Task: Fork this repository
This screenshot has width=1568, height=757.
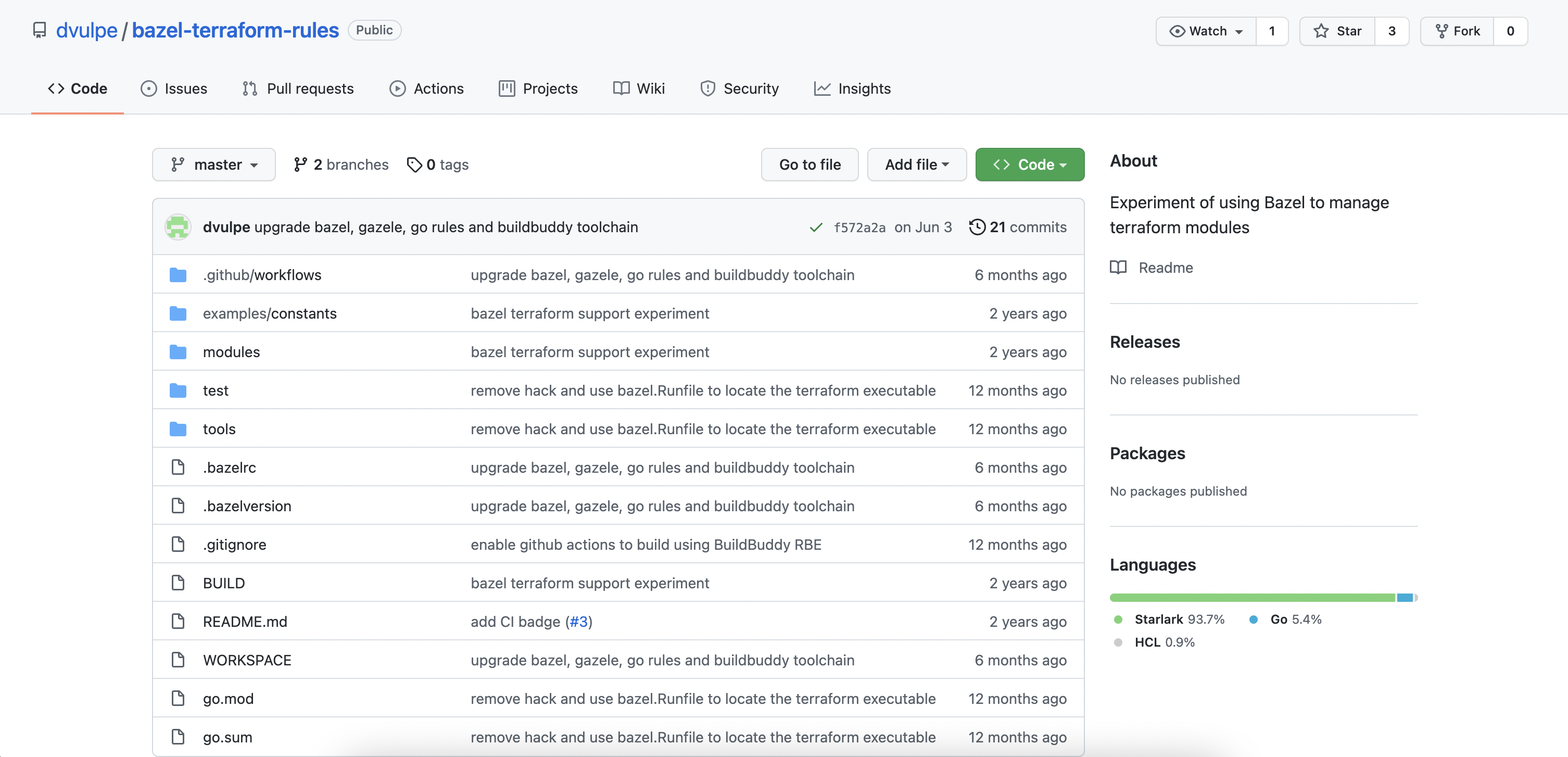Action: click(x=1457, y=31)
